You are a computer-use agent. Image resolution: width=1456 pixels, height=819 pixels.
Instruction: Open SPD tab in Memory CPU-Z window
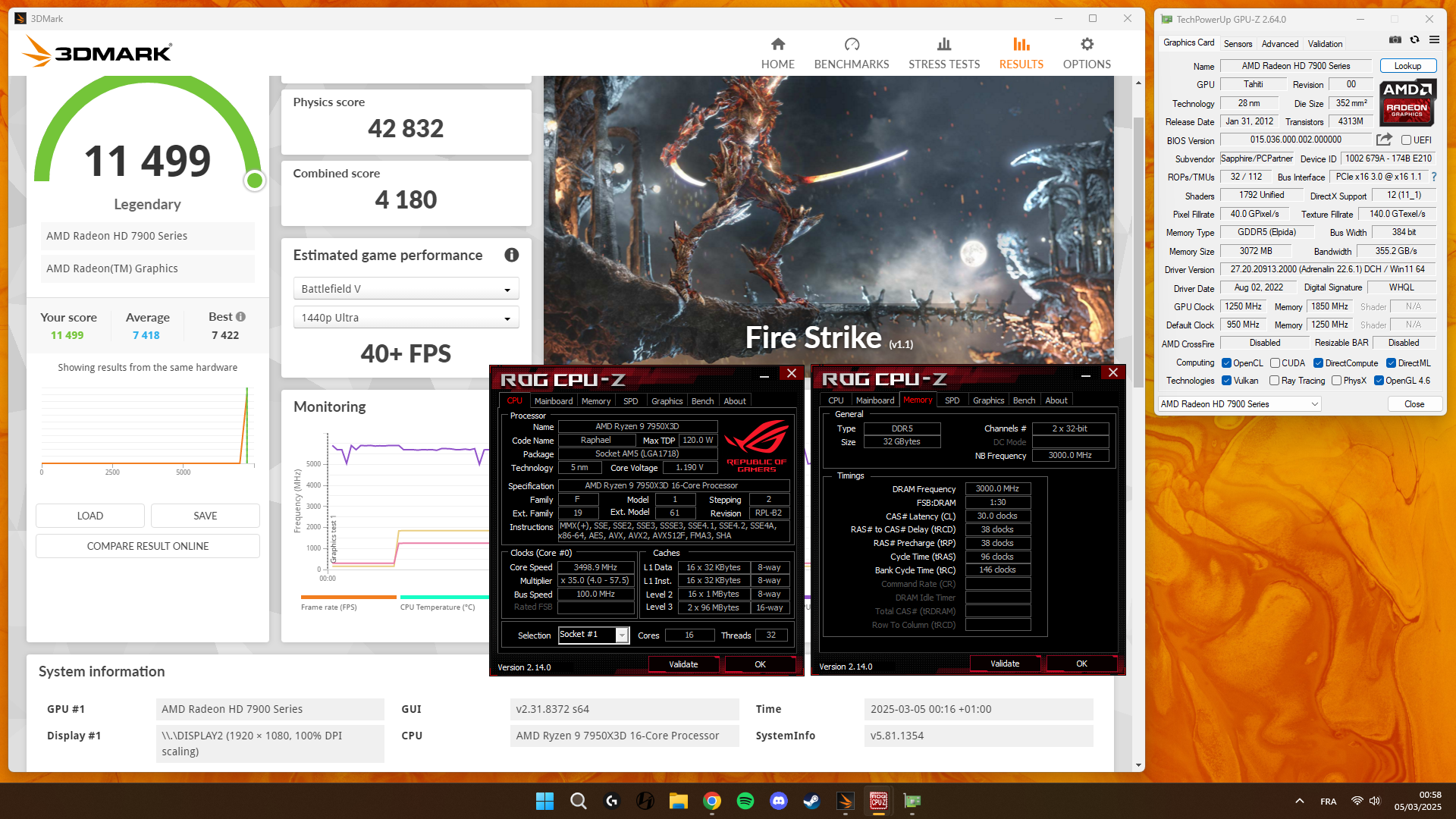click(952, 400)
